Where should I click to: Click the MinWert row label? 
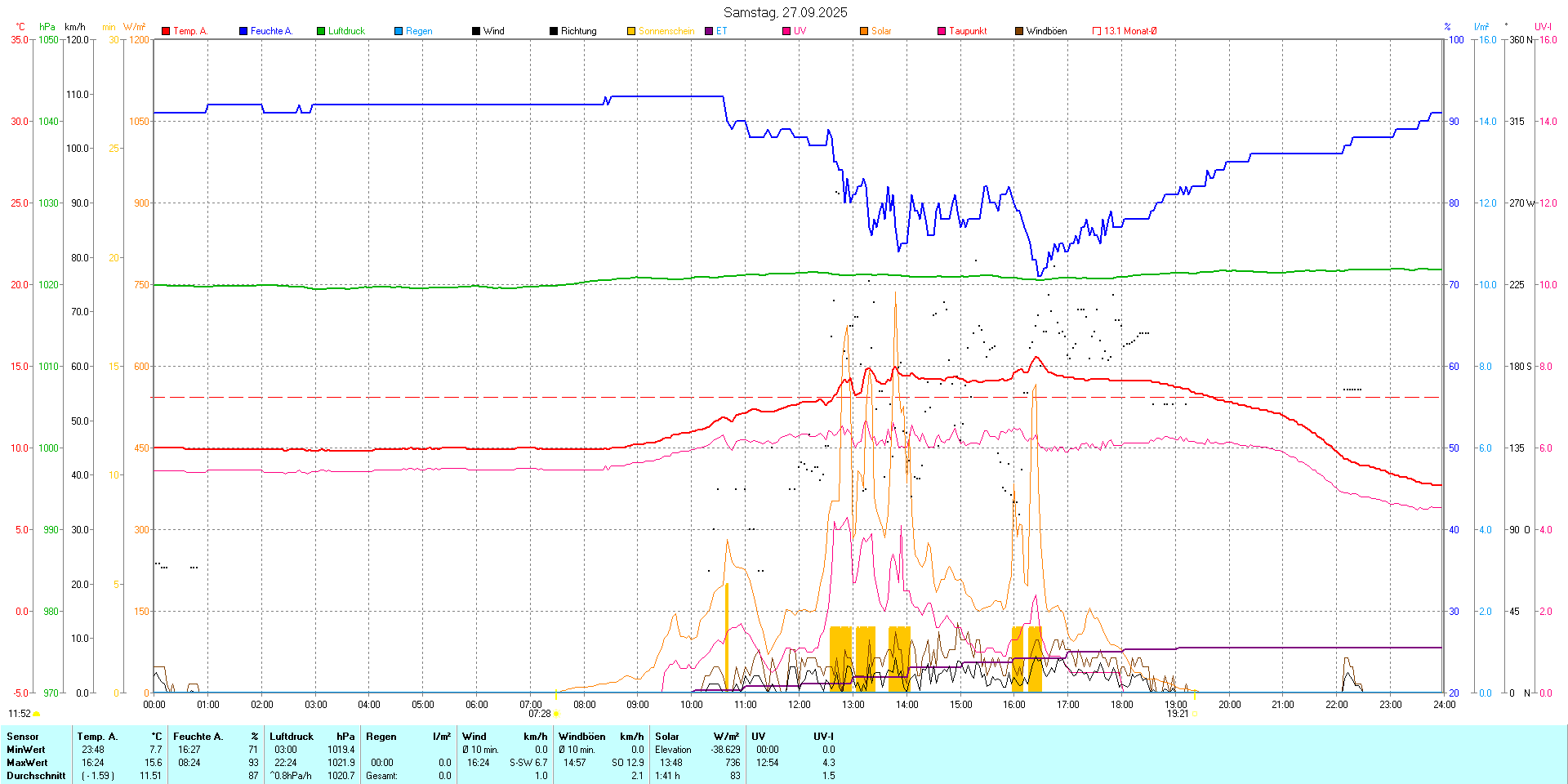26,750
